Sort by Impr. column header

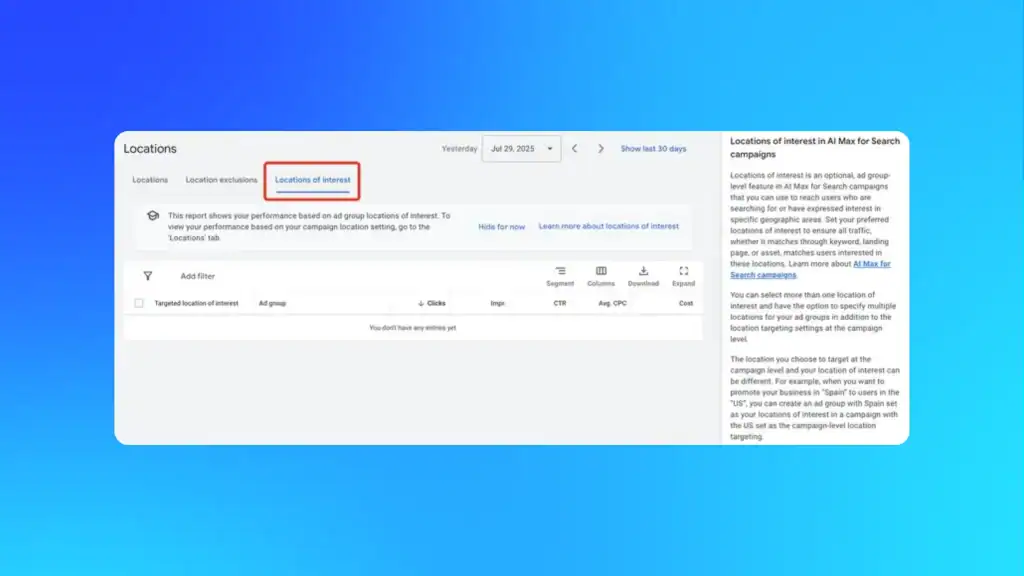pyautogui.click(x=498, y=303)
